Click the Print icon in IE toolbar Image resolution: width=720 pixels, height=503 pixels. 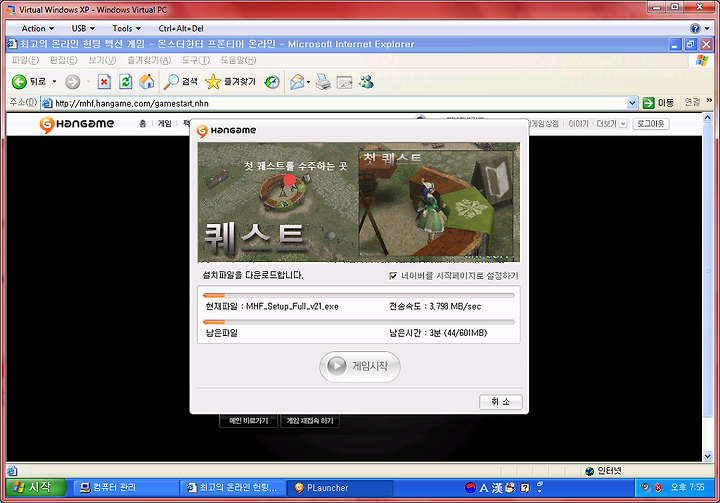[x=323, y=82]
